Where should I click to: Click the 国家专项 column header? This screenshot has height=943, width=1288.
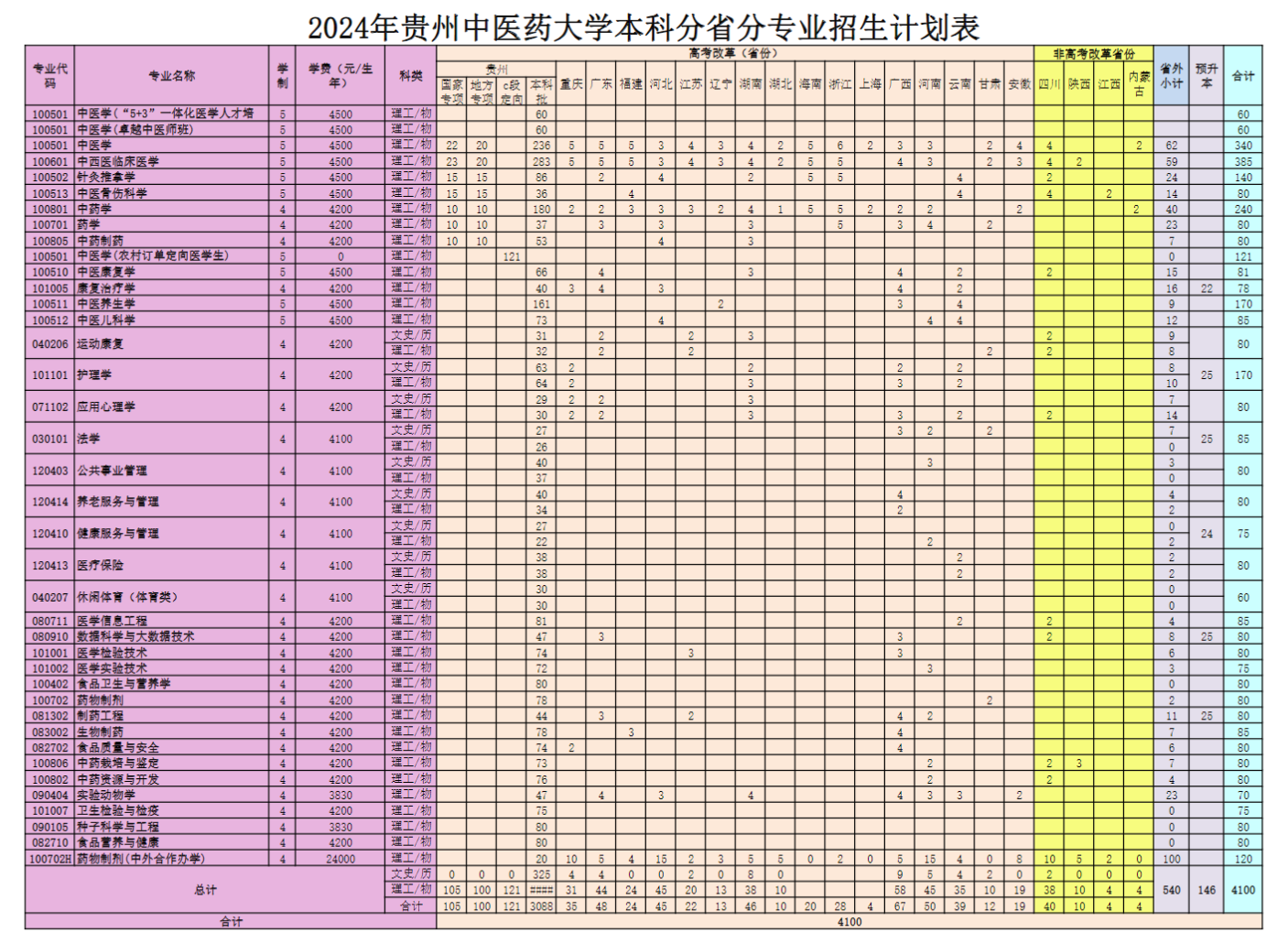[452, 92]
